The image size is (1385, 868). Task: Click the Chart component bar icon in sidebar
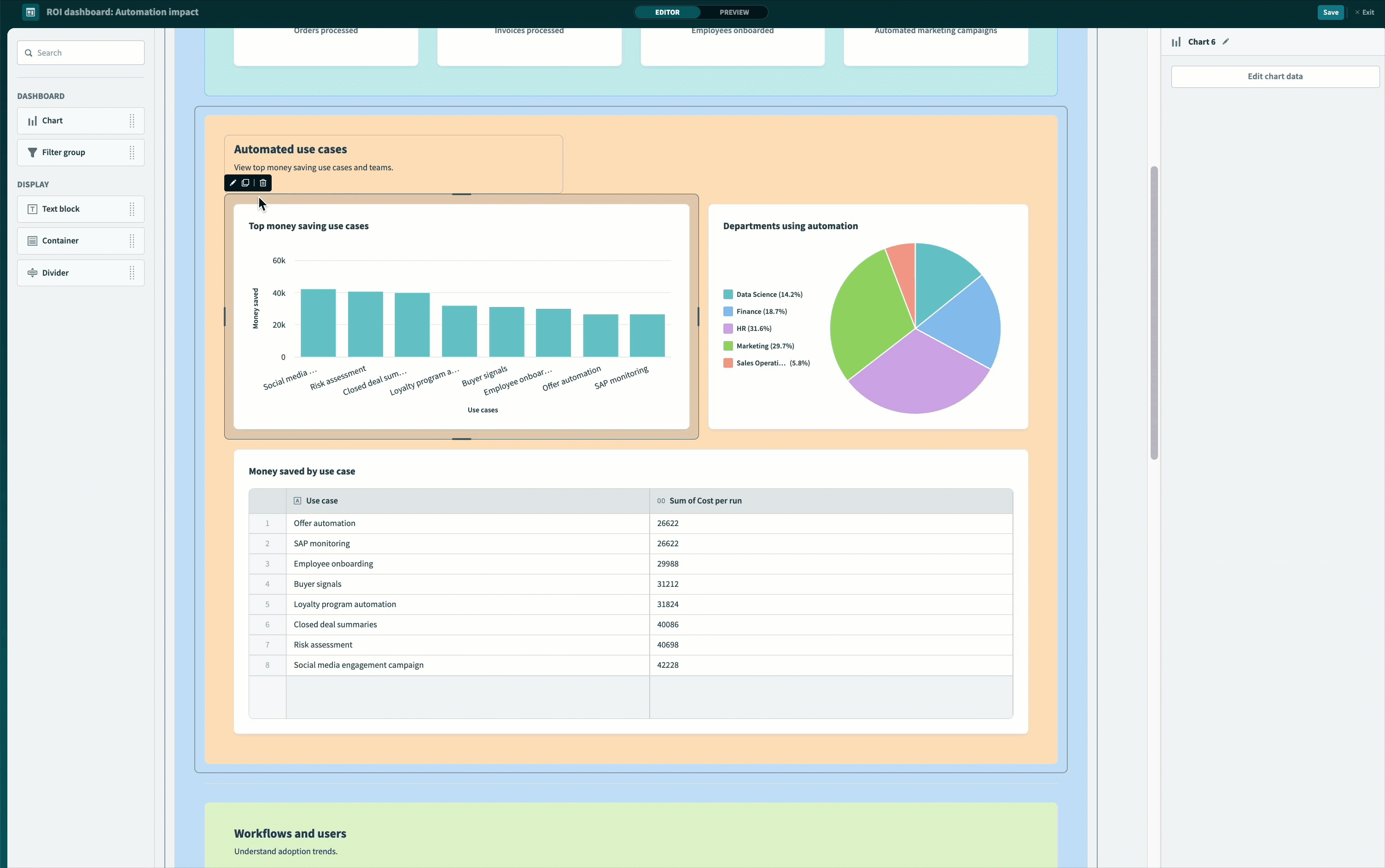[33, 121]
